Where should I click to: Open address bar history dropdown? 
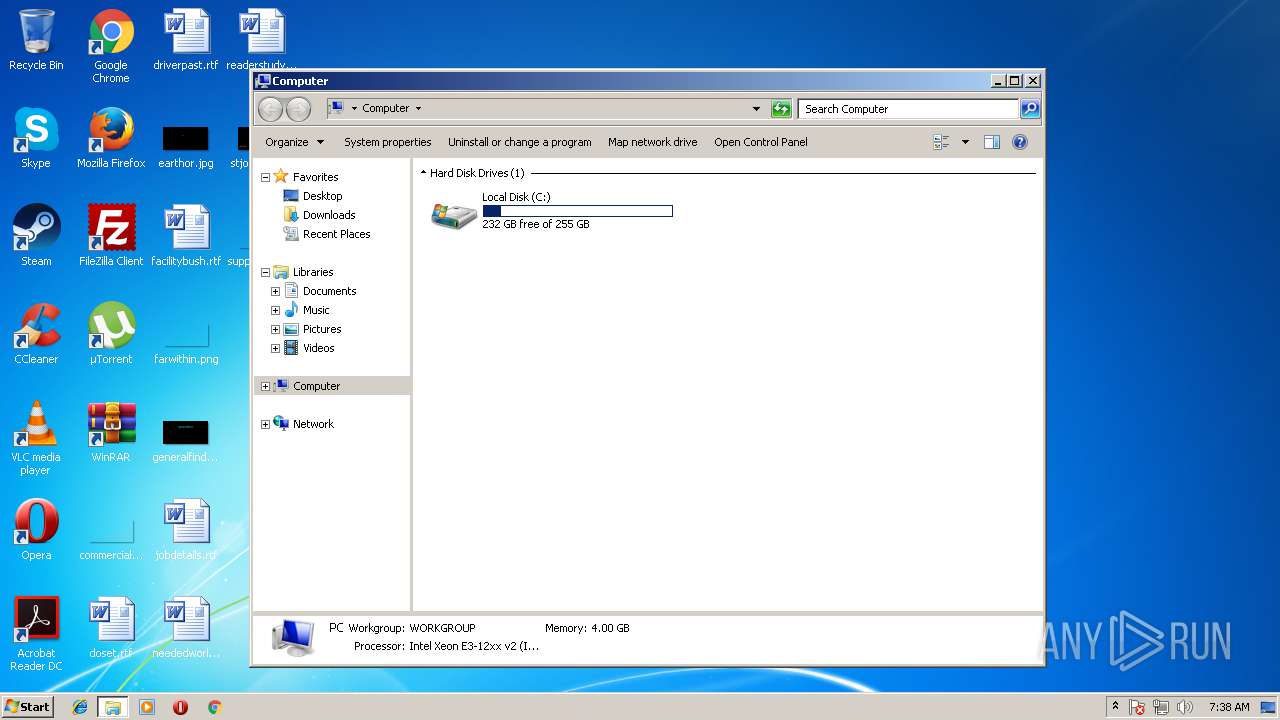tap(756, 109)
